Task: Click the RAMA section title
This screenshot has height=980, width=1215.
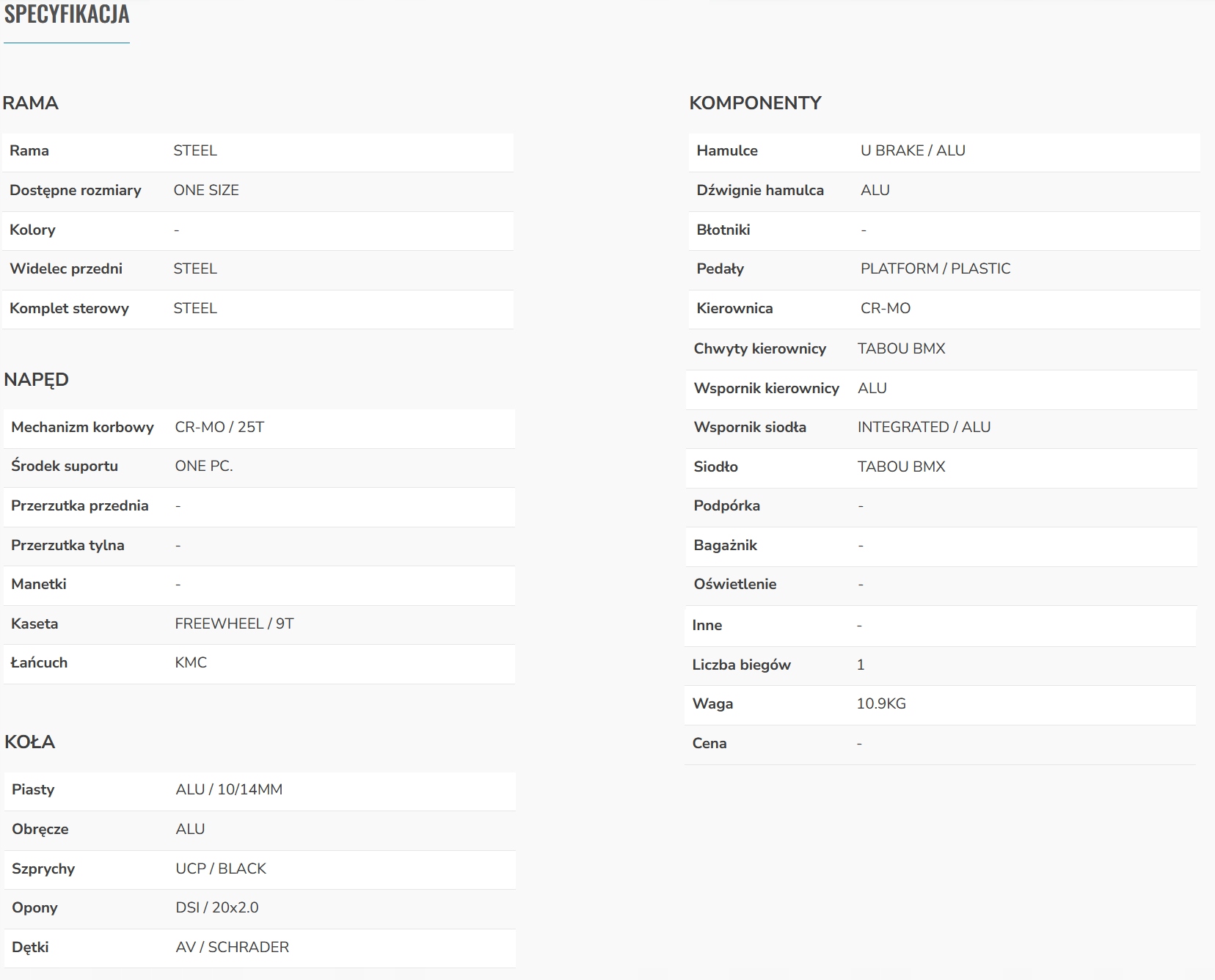Action: [x=30, y=103]
